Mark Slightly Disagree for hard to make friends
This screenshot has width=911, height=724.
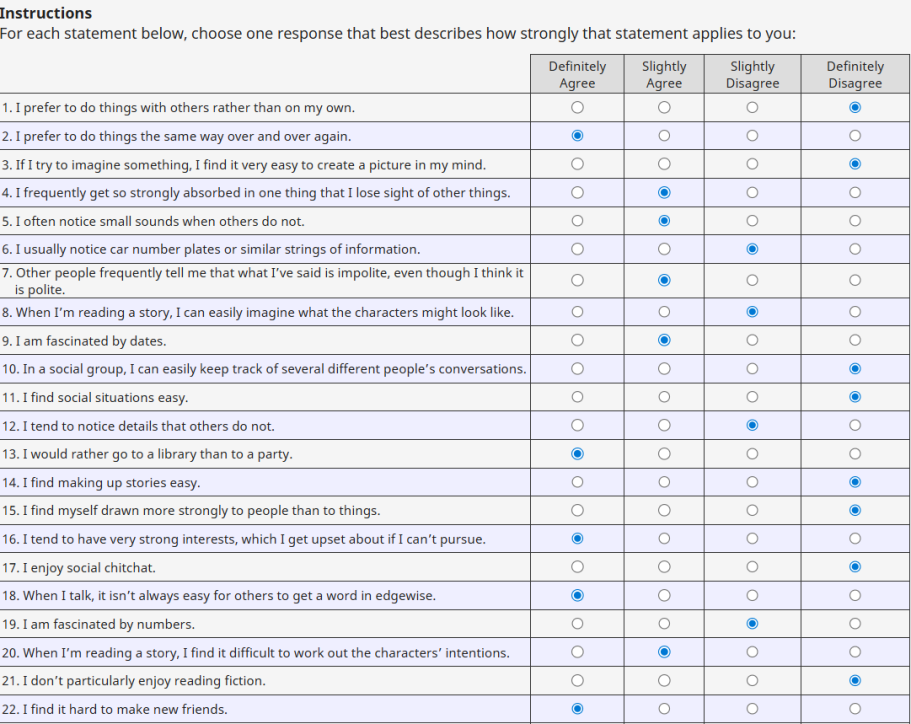click(x=752, y=709)
